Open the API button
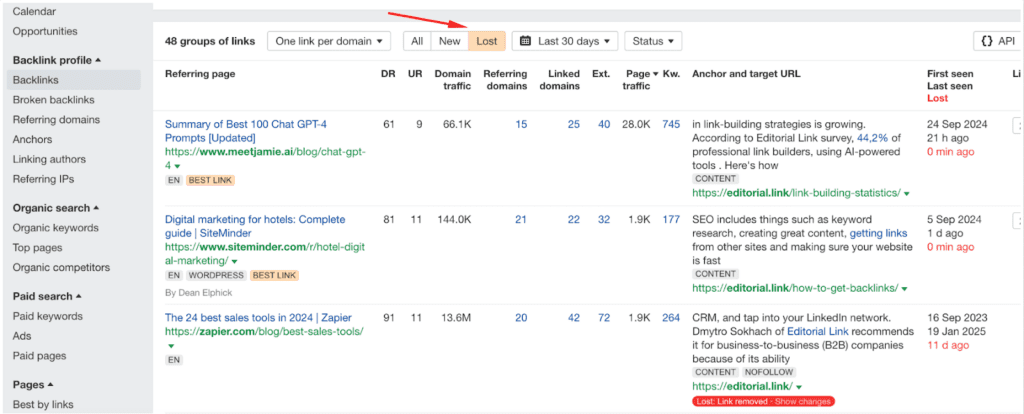Screen dimensions: 1024x414 coord(998,41)
